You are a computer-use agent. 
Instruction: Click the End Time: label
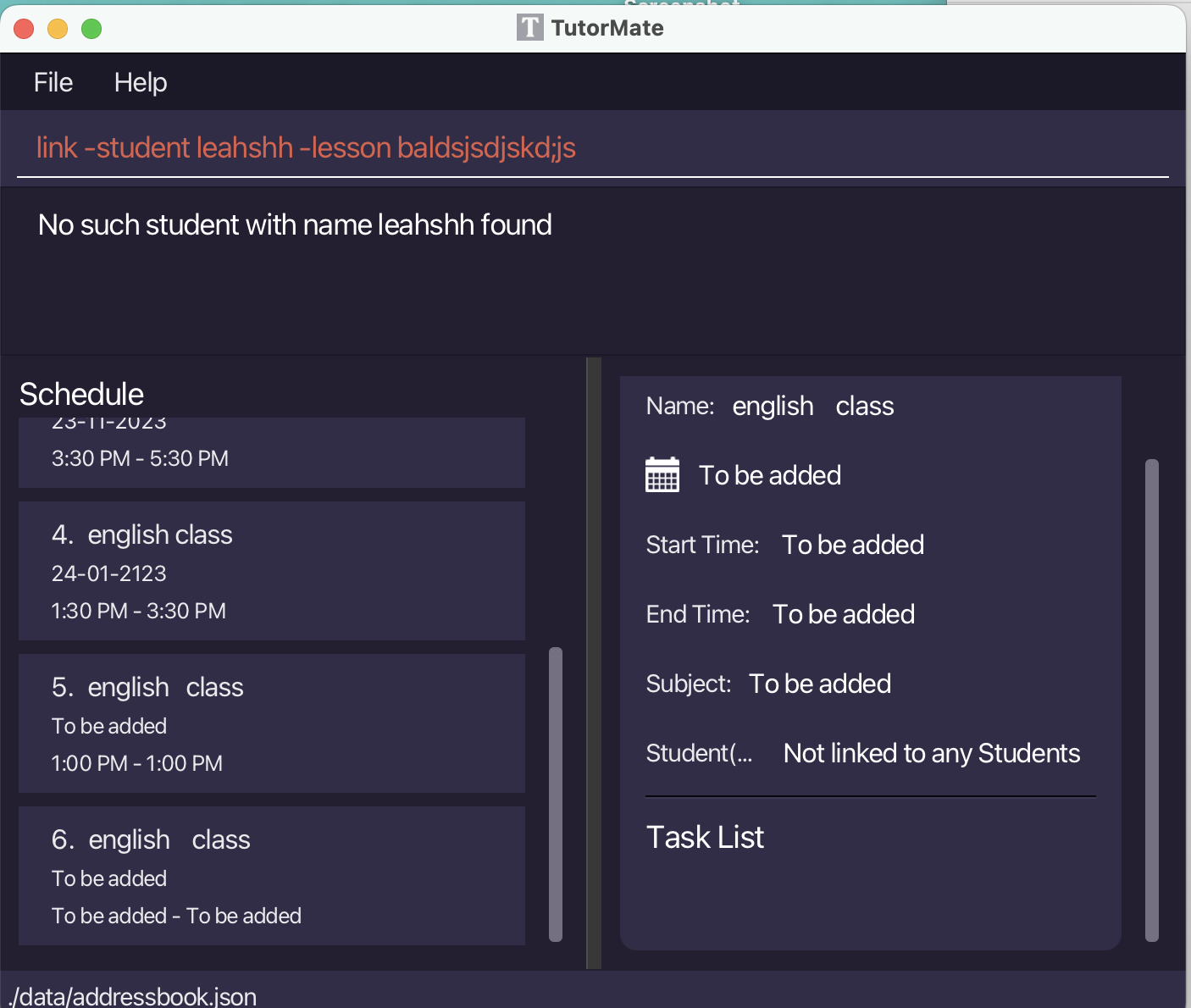coord(698,614)
